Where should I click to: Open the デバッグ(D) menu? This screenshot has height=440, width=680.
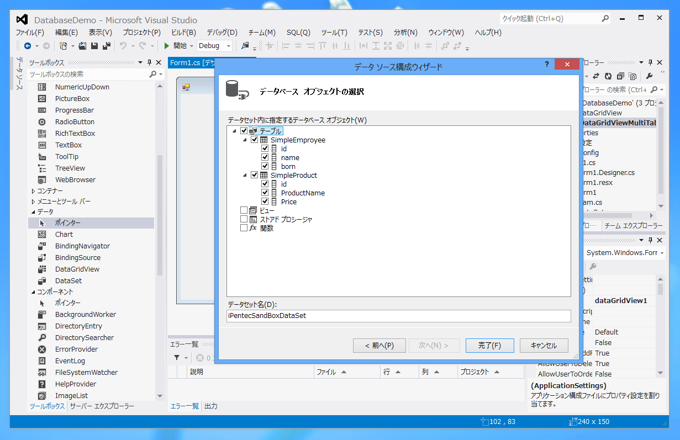pos(222,33)
